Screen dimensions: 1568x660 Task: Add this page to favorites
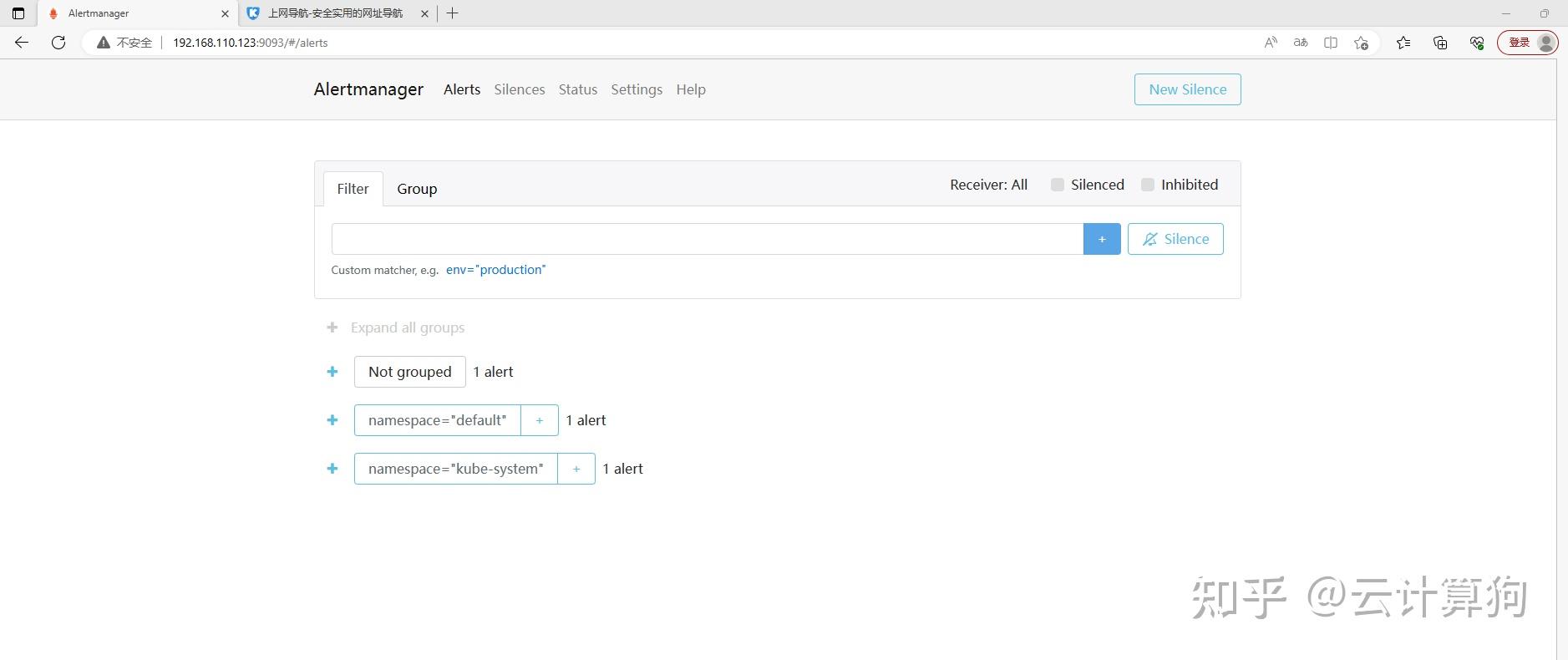[x=1362, y=43]
